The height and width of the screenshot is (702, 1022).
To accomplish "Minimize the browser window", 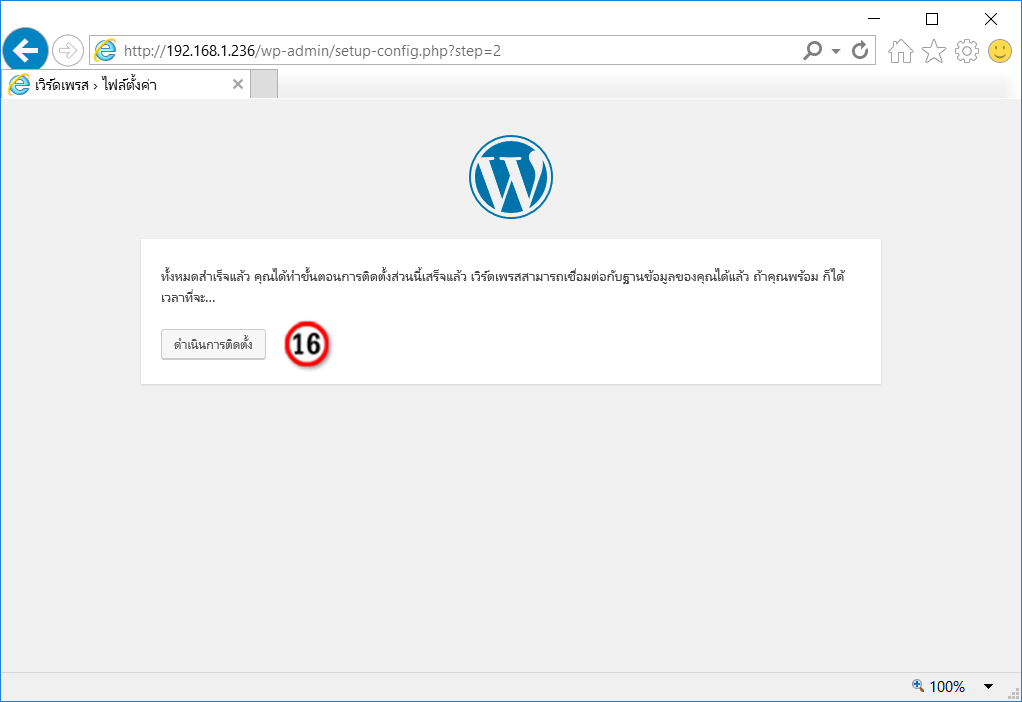I will tap(874, 19).
